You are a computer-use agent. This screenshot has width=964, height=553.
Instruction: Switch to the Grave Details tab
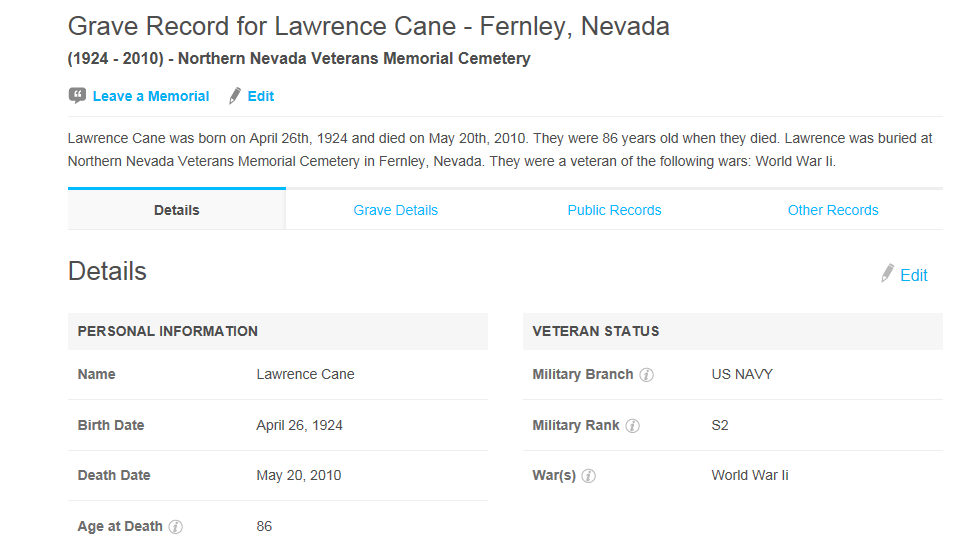pyautogui.click(x=395, y=210)
